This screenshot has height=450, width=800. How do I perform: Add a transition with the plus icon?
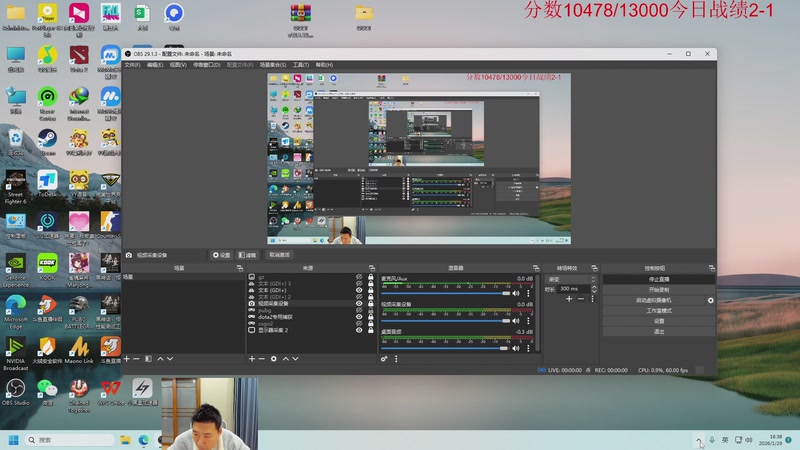point(569,299)
